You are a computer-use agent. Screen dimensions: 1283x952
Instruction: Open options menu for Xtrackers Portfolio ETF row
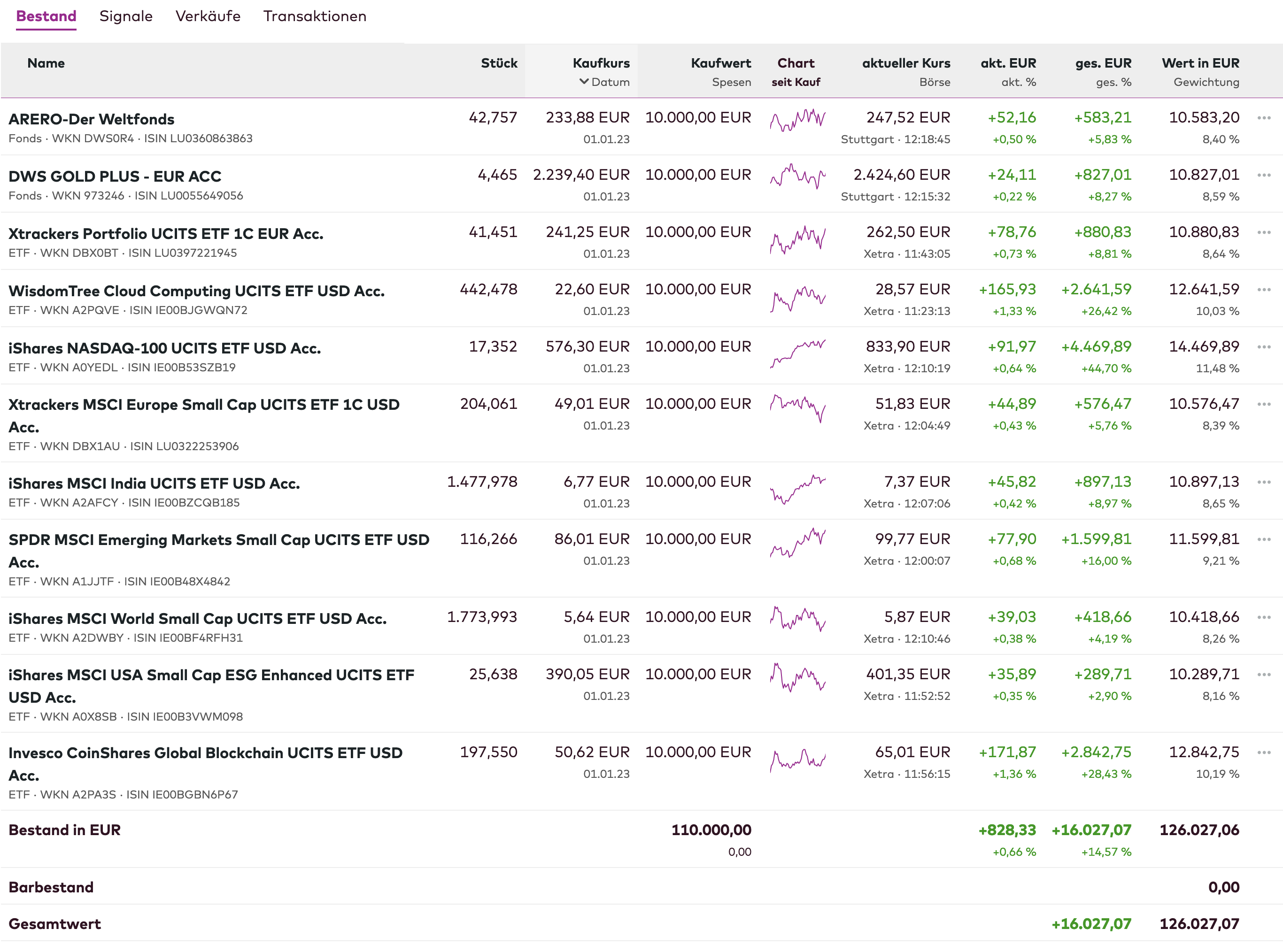(1263, 232)
